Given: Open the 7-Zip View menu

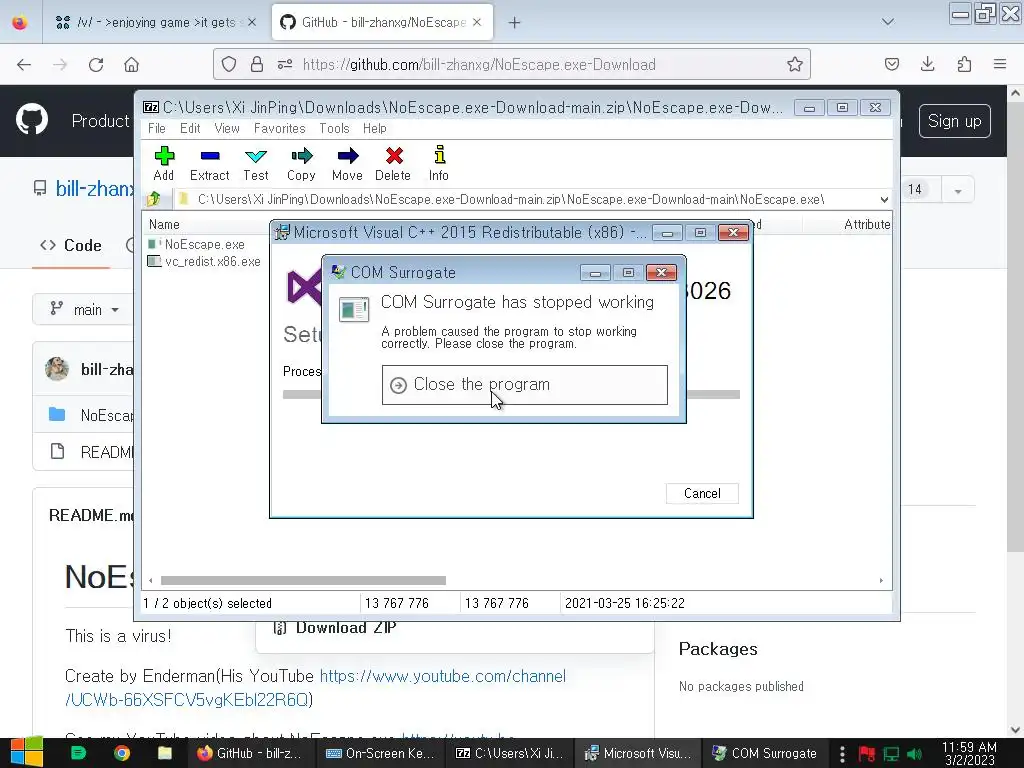Looking at the screenshot, I should 227,129.
